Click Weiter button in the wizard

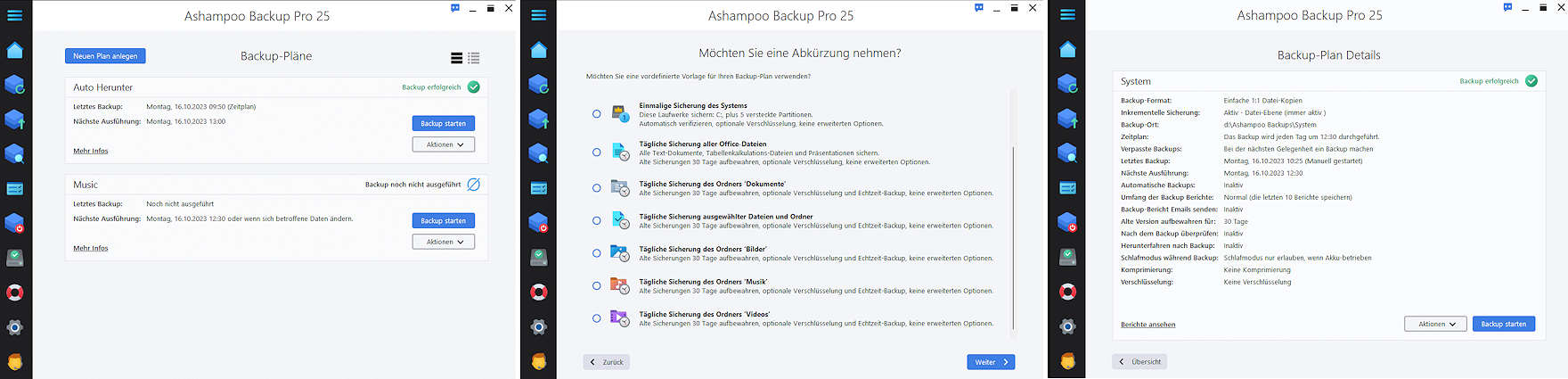coord(991,362)
